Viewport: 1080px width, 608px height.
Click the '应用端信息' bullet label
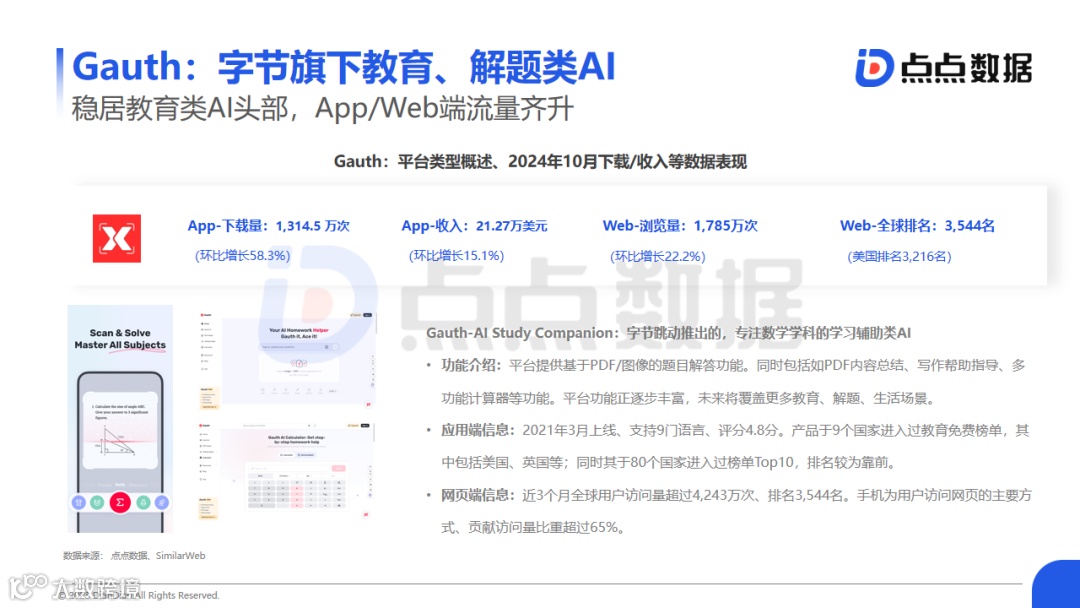[478, 430]
